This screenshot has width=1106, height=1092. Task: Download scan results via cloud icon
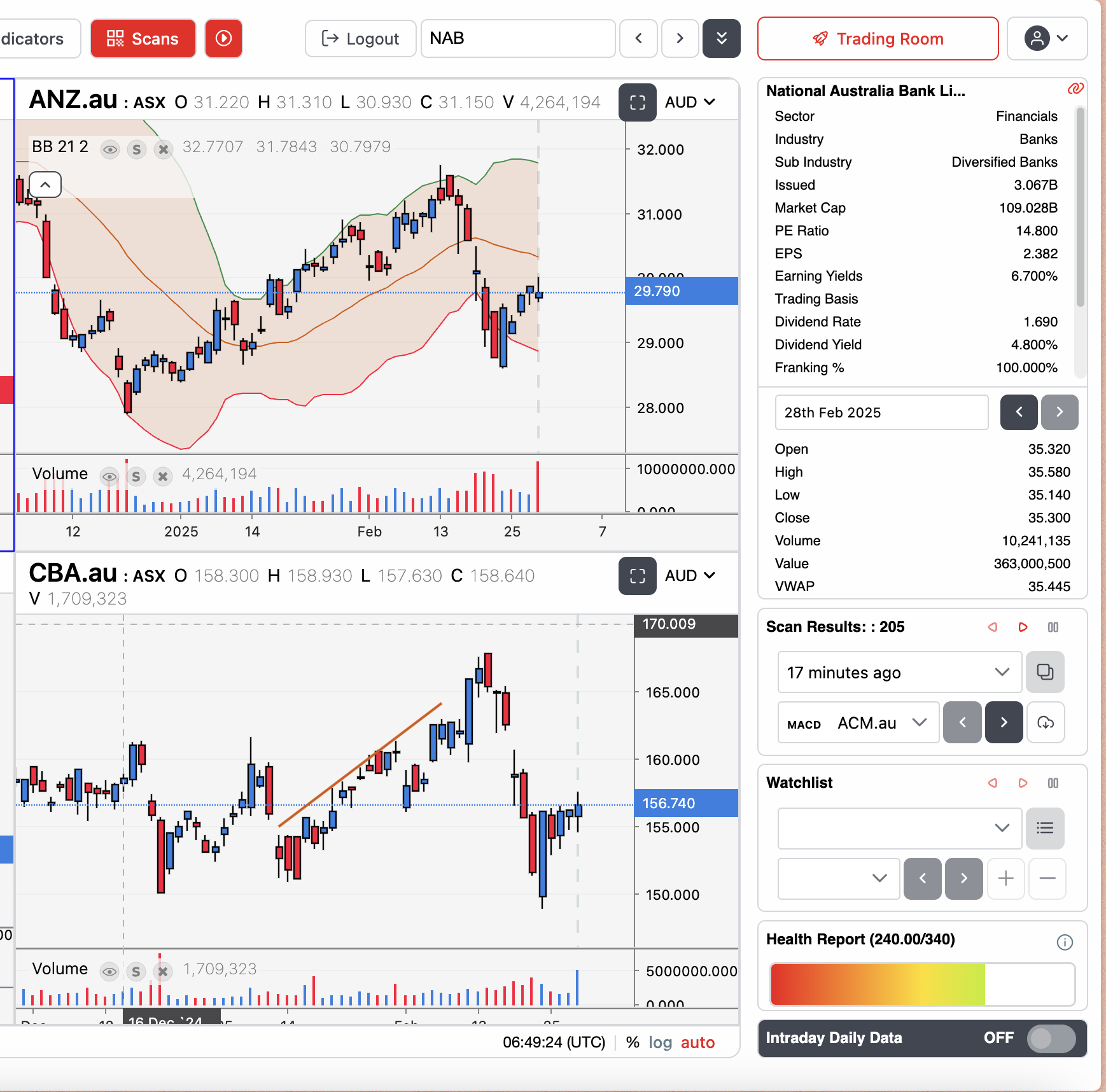(1046, 722)
